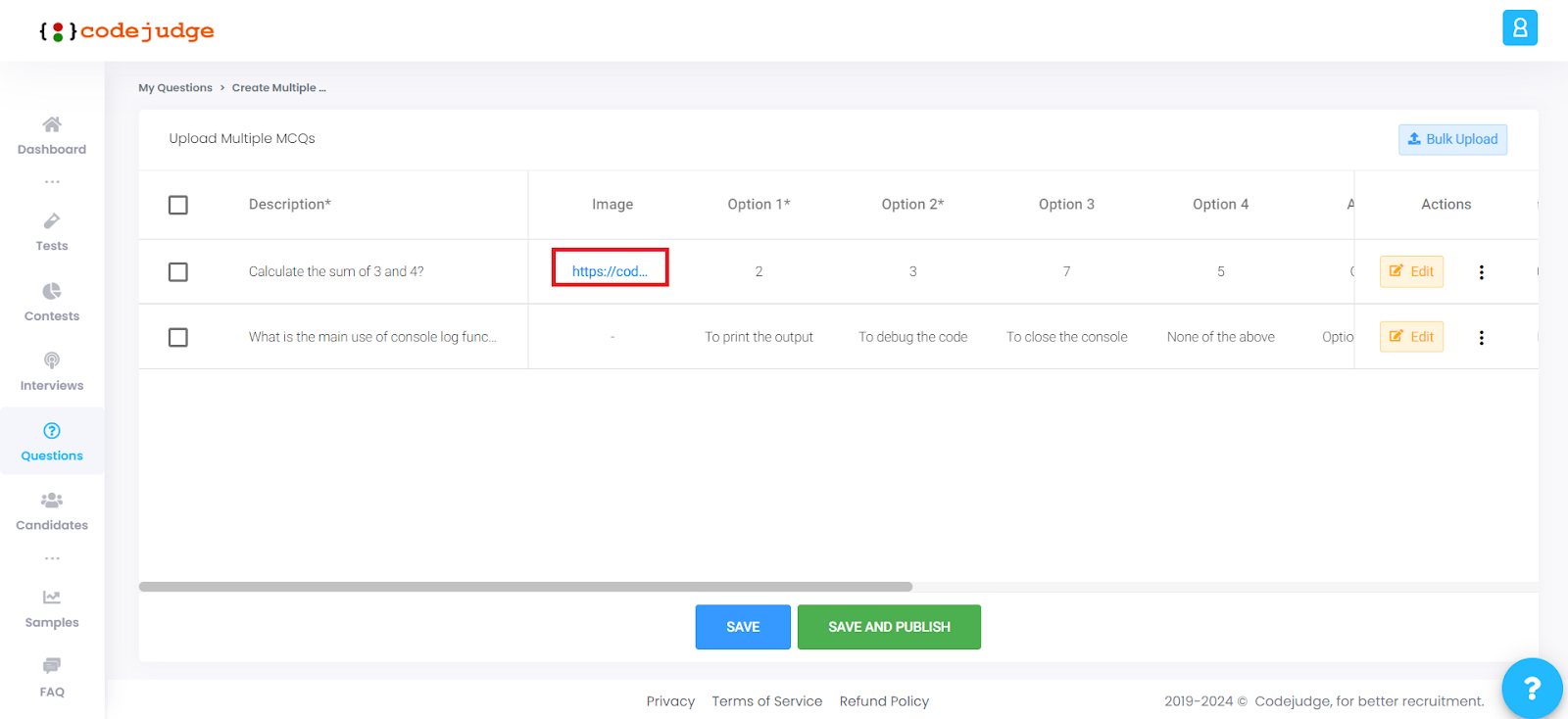Click 'What is the main use of console log' cell
Image resolution: width=1568 pixels, height=719 pixels.
click(x=372, y=337)
